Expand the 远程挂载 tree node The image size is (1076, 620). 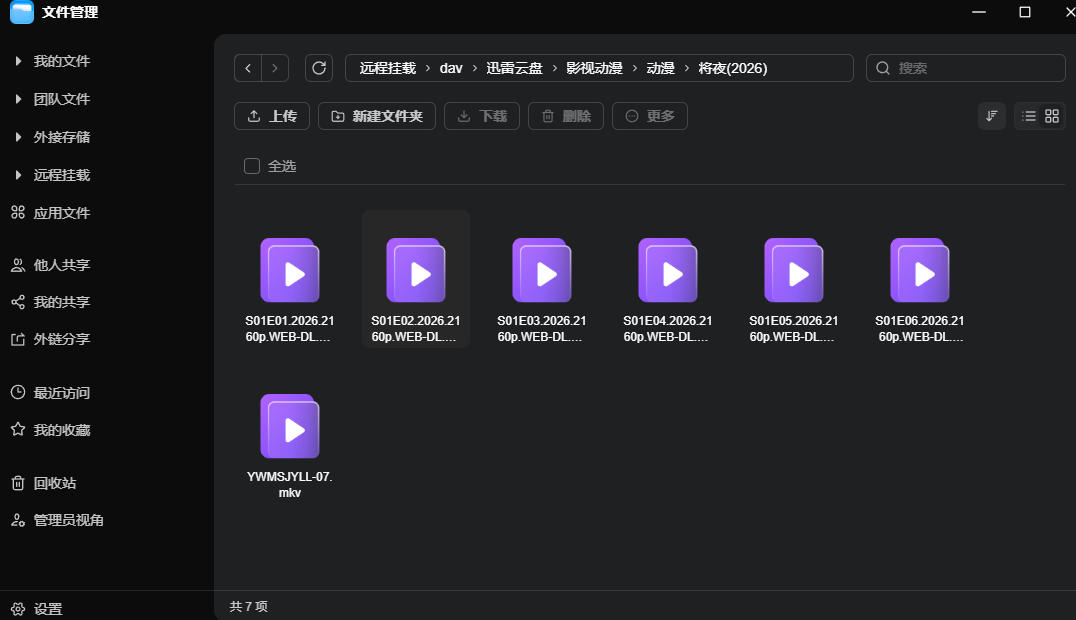(x=19, y=175)
